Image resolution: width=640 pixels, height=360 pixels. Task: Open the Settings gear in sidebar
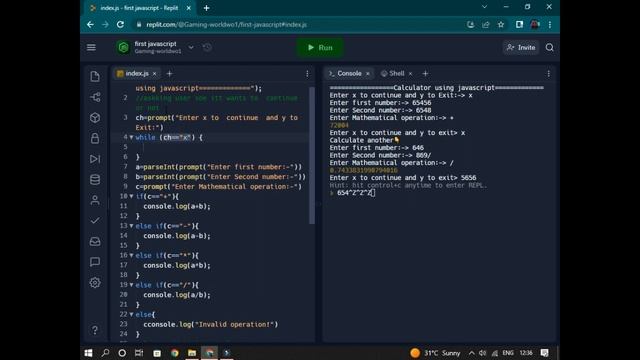(95, 282)
